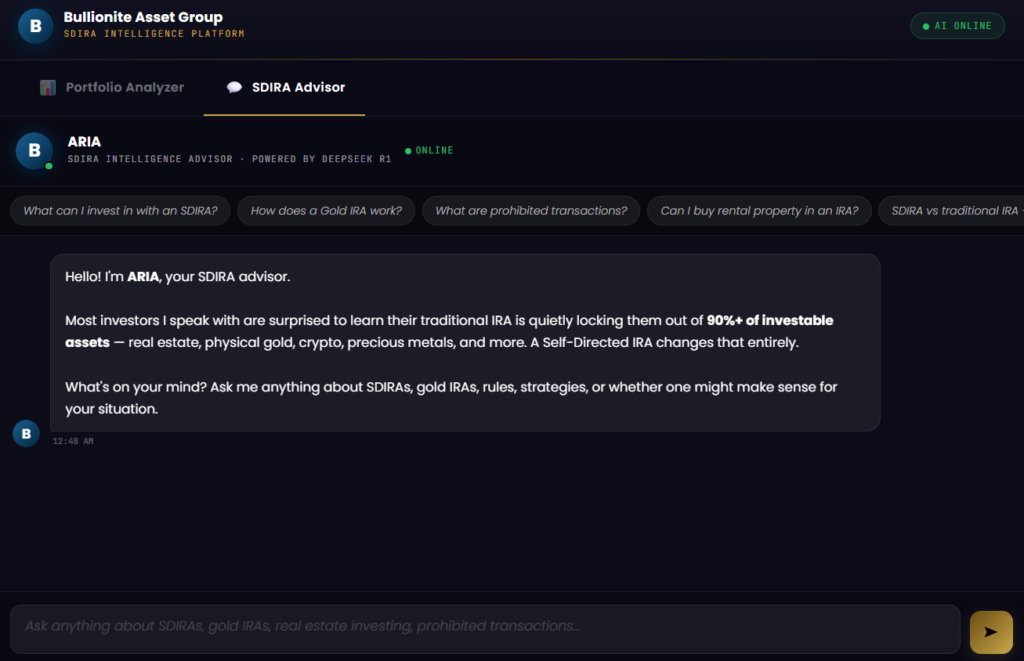Select the SDIRA Advisor tab
Screen dimensions: 1024x661
(x=285, y=88)
